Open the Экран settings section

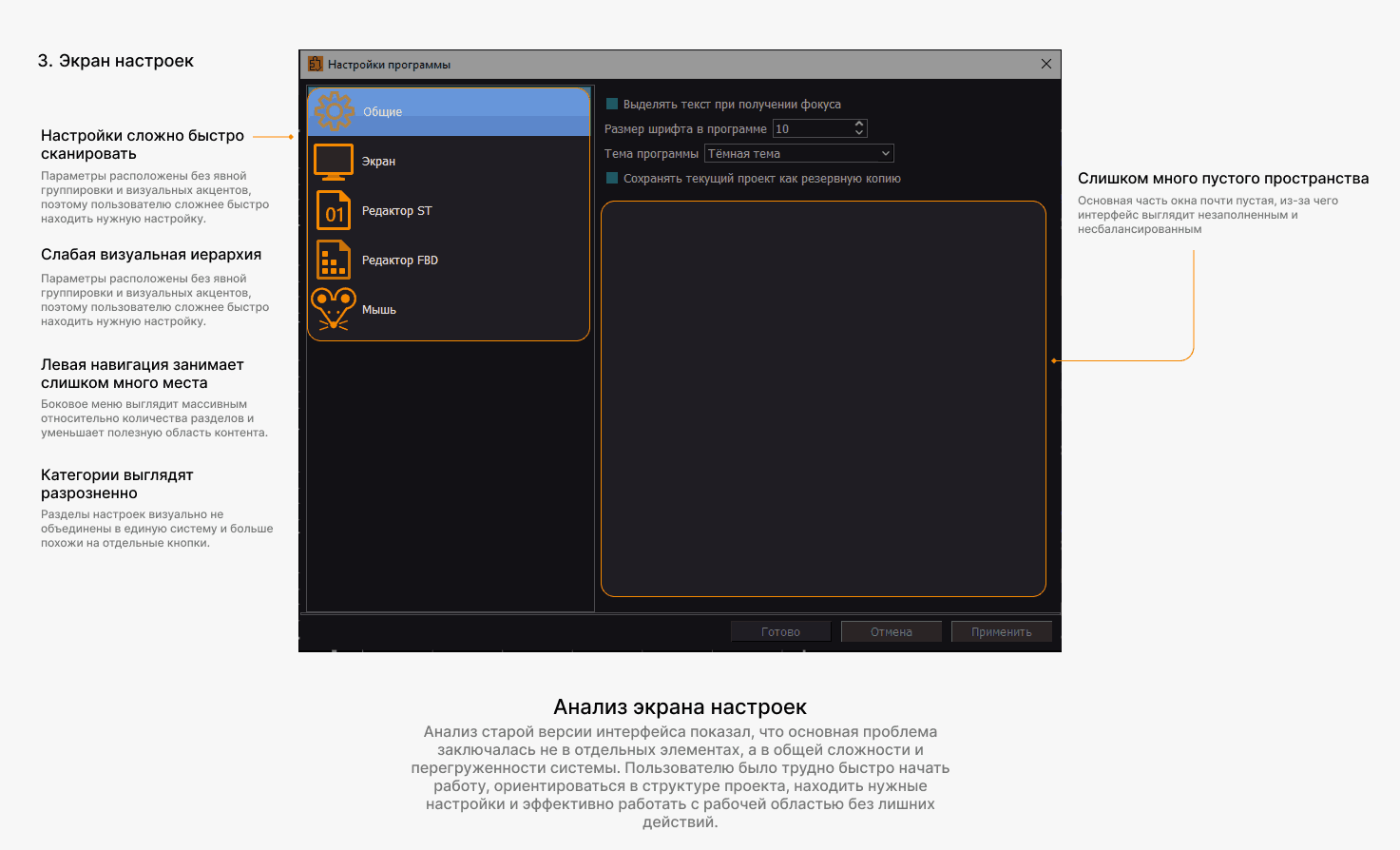click(x=449, y=162)
